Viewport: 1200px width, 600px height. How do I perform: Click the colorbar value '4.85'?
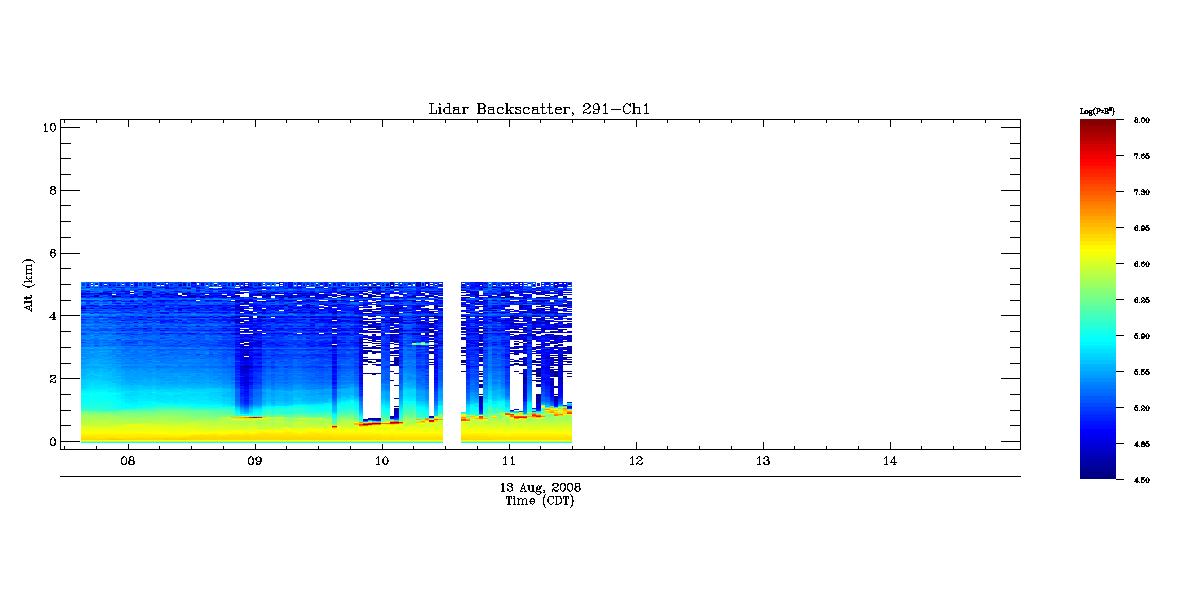tap(1143, 444)
